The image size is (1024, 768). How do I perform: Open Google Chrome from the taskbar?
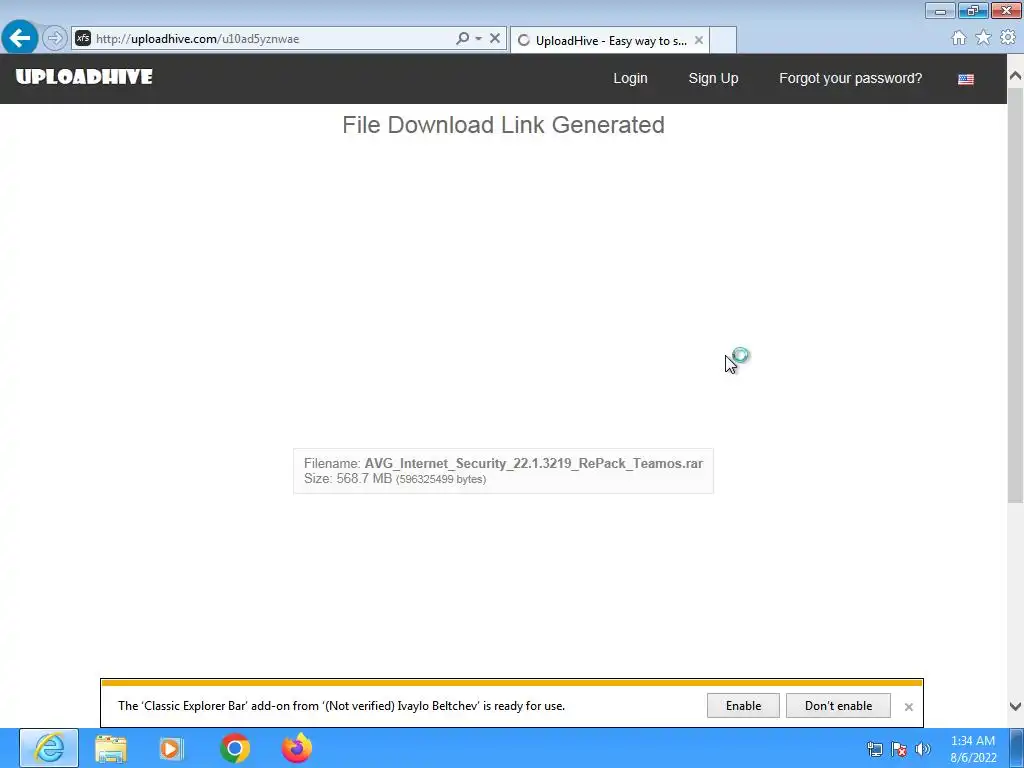234,748
